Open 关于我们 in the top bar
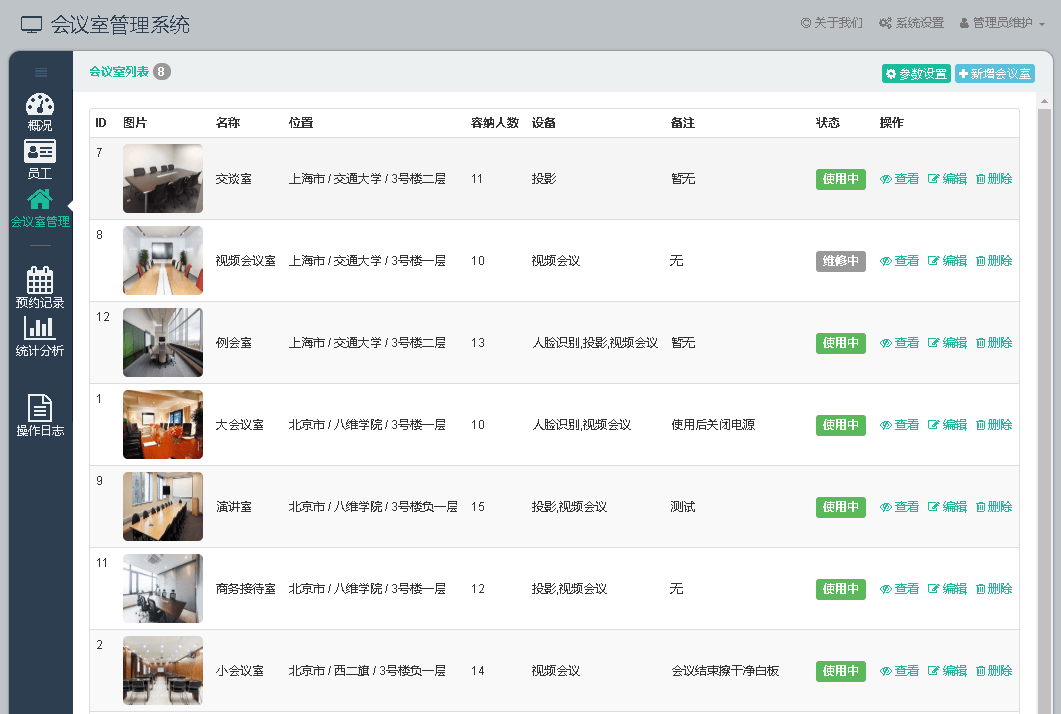Screen dimensions: 1061x714 [x=831, y=23]
